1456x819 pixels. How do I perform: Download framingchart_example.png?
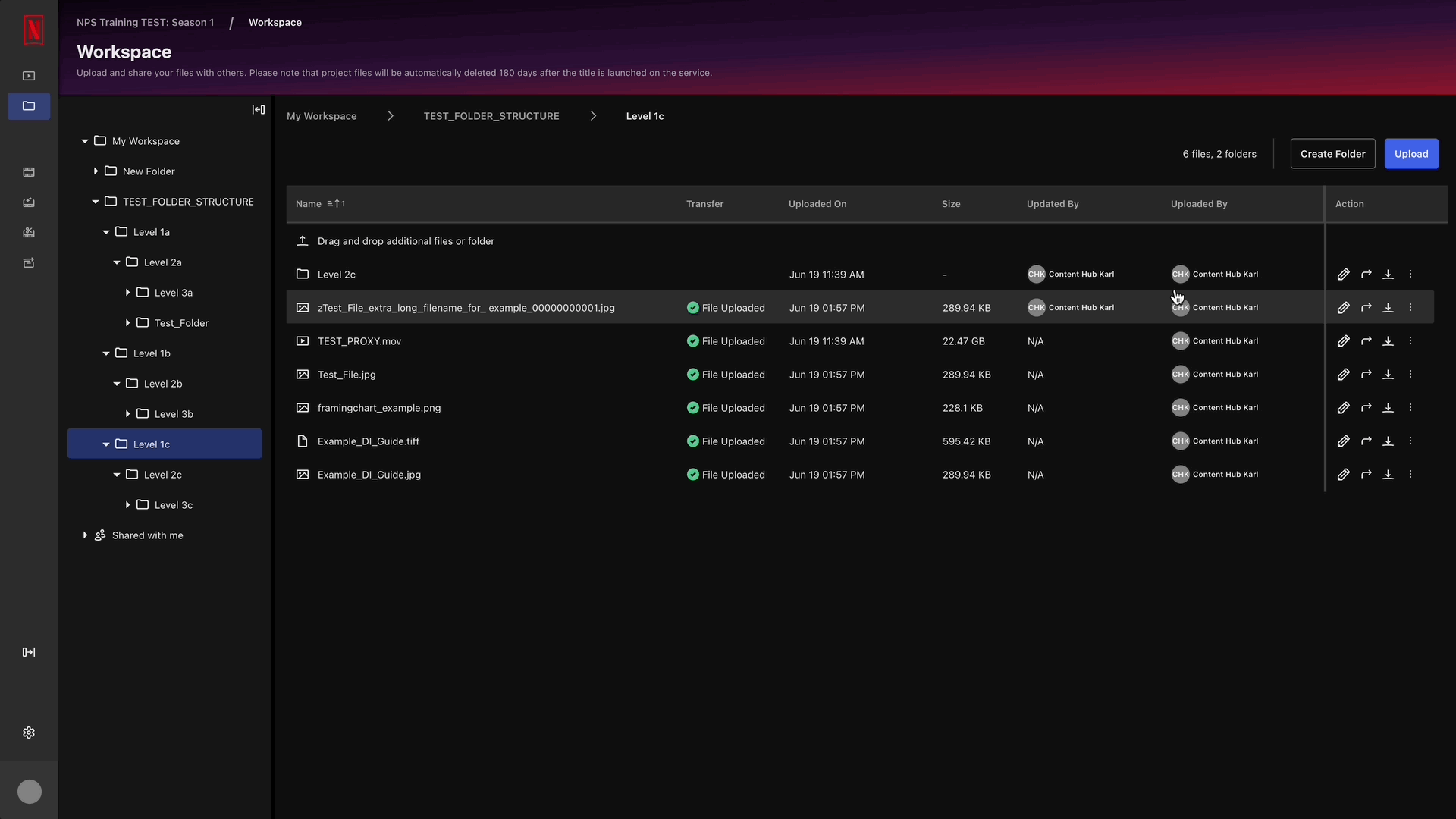point(1388,408)
